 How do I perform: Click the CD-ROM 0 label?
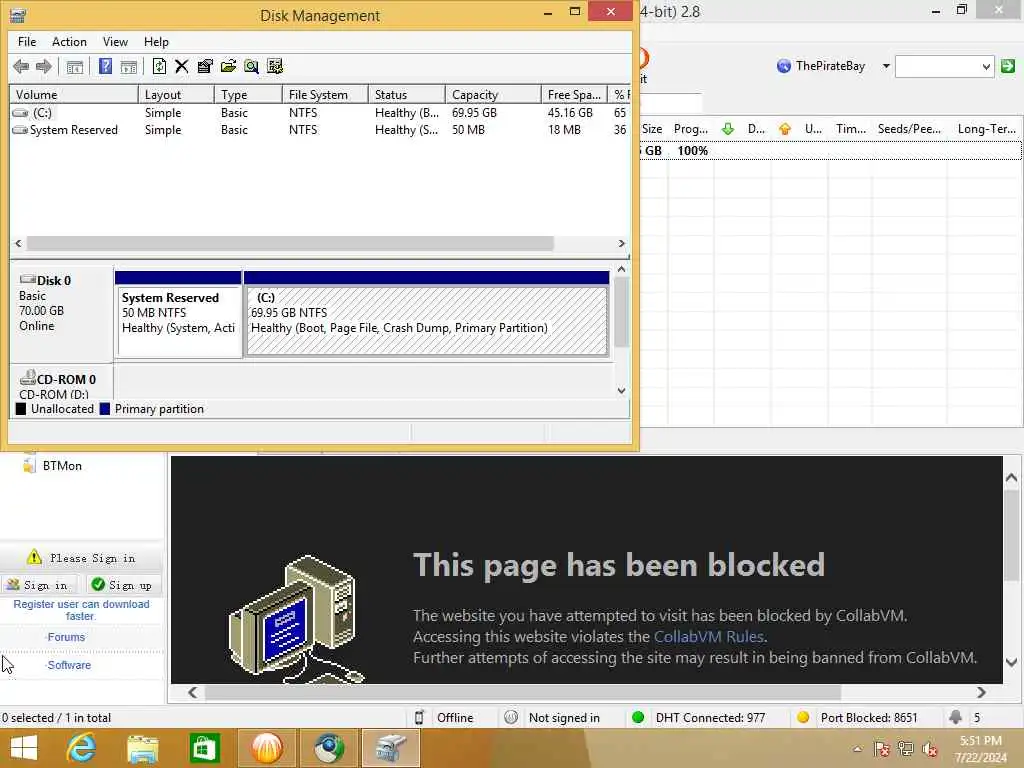(x=66, y=379)
